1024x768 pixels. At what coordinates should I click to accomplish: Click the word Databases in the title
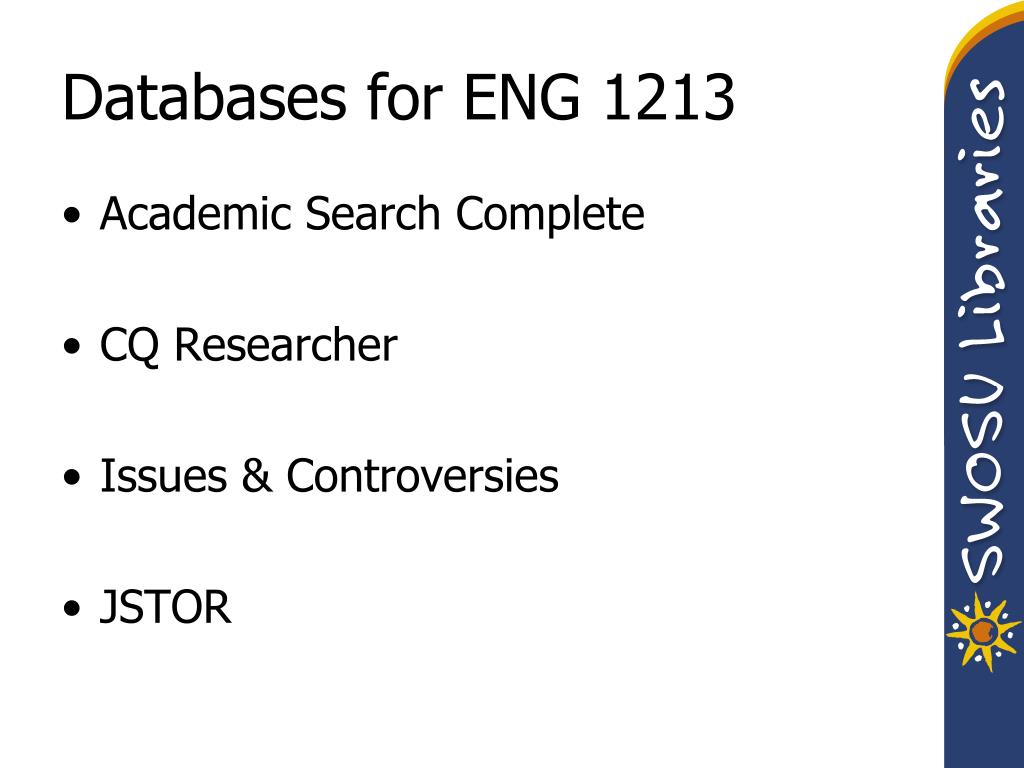tap(204, 98)
